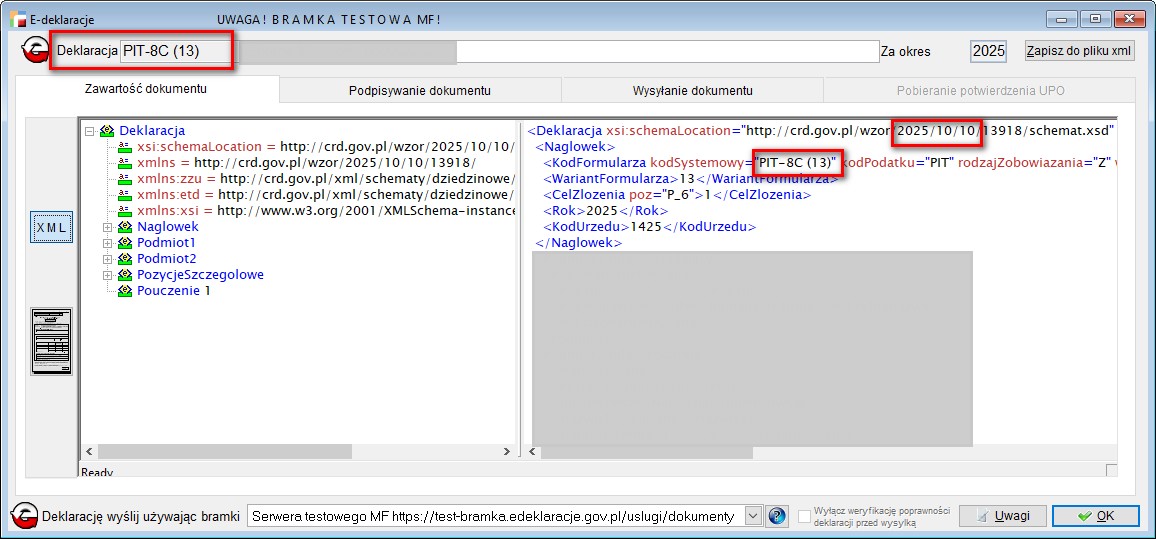The height and width of the screenshot is (539, 1156).
Task: Click the Za okres year field
Action: (988, 51)
